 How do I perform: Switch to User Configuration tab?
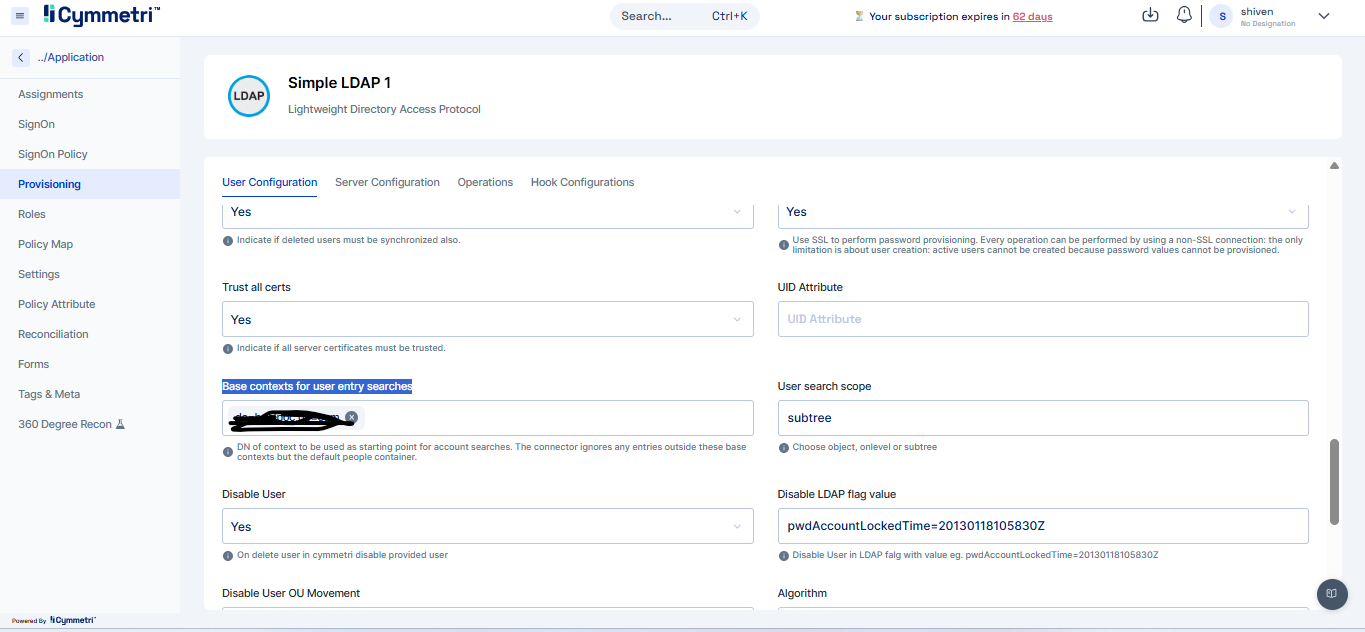(270, 182)
